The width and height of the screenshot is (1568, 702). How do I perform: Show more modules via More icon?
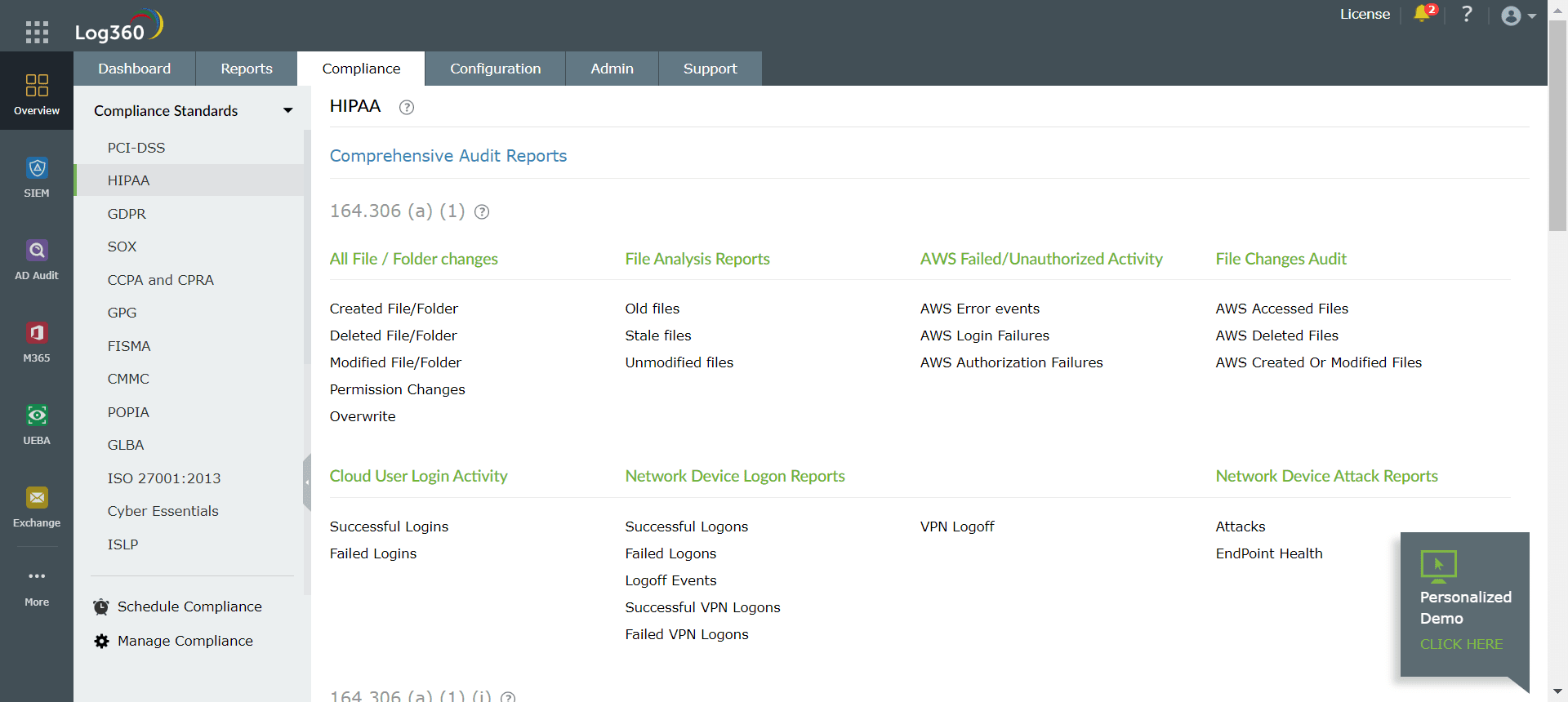[x=37, y=586]
